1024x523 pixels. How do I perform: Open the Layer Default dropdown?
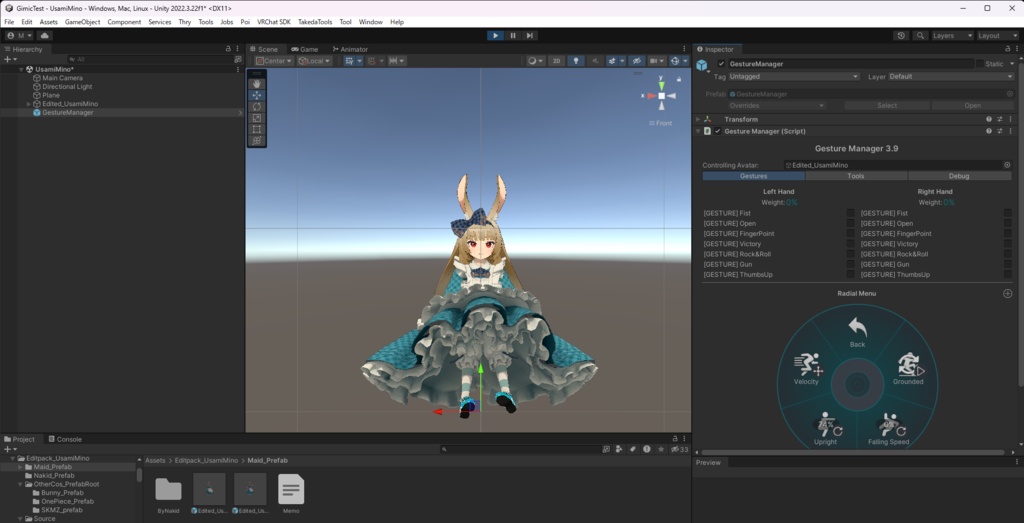[x=950, y=76]
